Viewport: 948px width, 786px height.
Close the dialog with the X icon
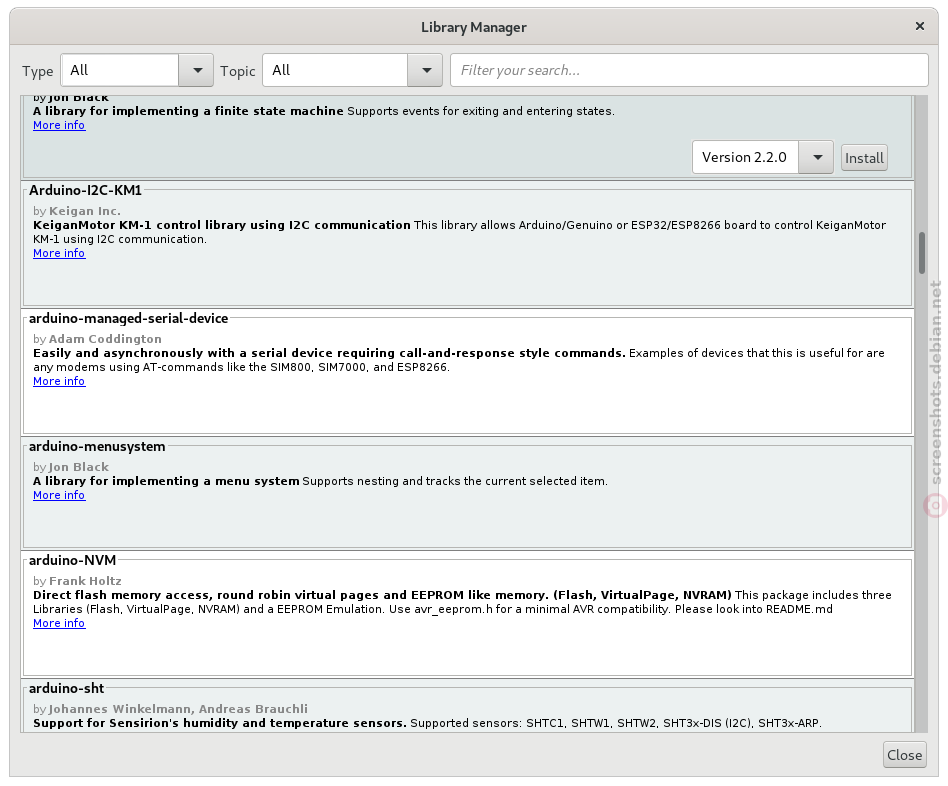coord(920,26)
